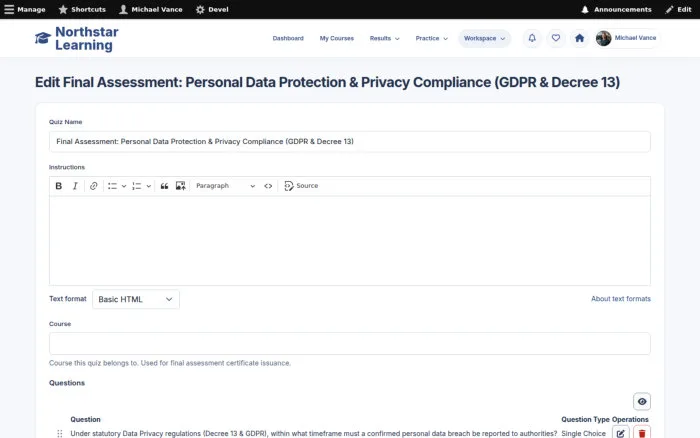Click the Course input field
700x438 pixels.
point(350,343)
